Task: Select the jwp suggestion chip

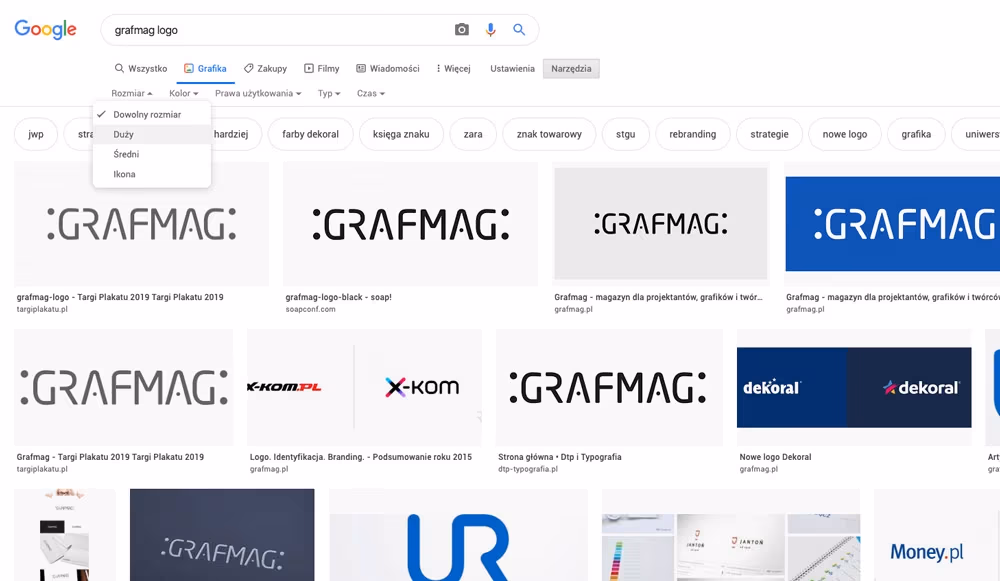Action: (36, 134)
